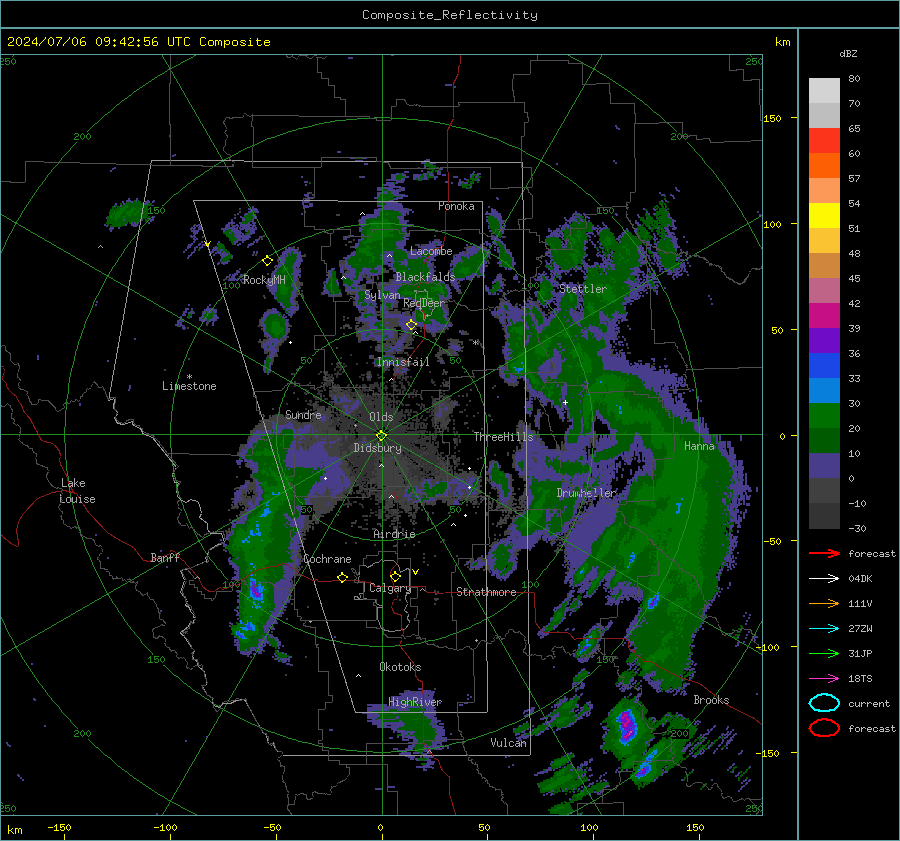Click the magenta 18TS arrow icon
900x841 pixels.
(824, 679)
